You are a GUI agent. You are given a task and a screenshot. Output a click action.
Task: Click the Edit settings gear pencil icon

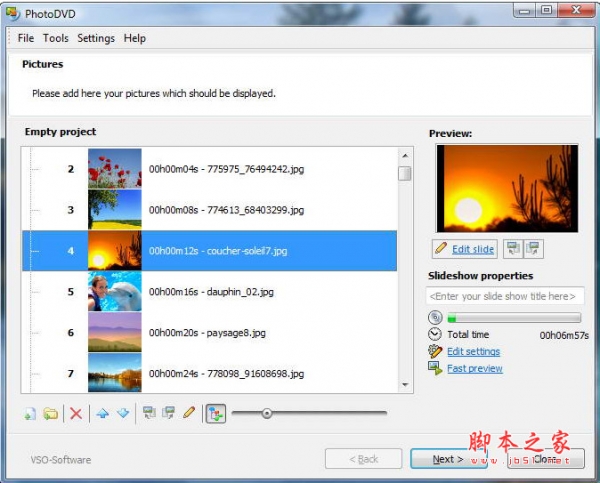click(435, 351)
